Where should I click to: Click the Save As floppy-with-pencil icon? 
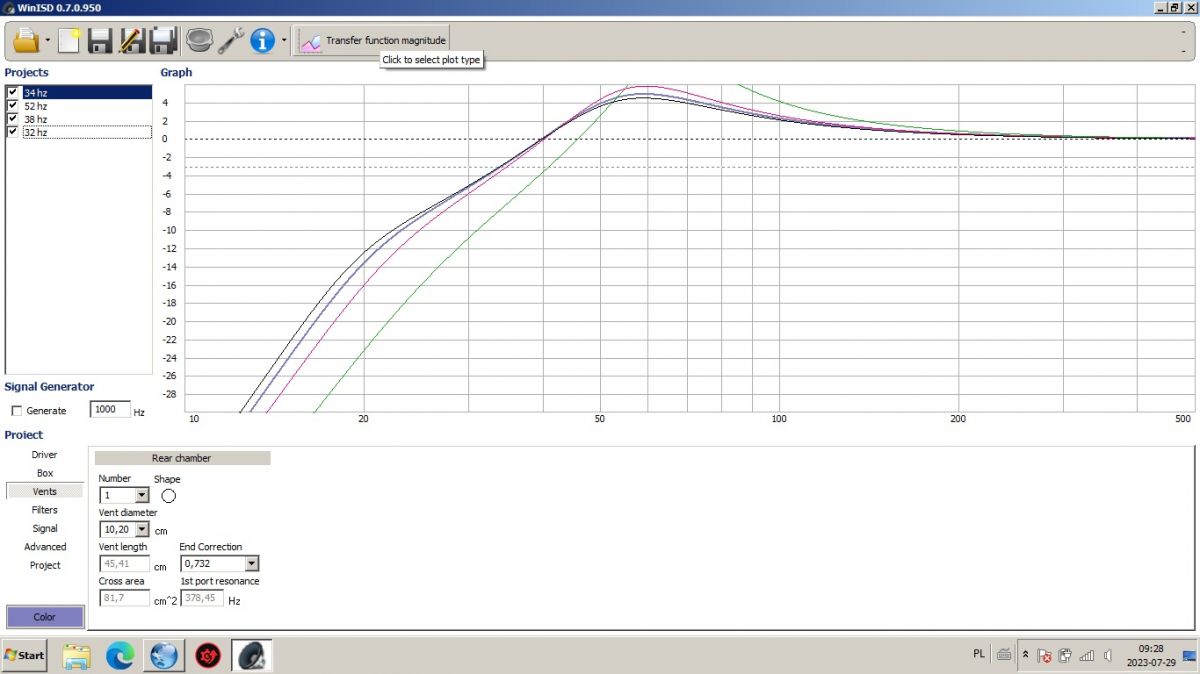[x=131, y=41]
